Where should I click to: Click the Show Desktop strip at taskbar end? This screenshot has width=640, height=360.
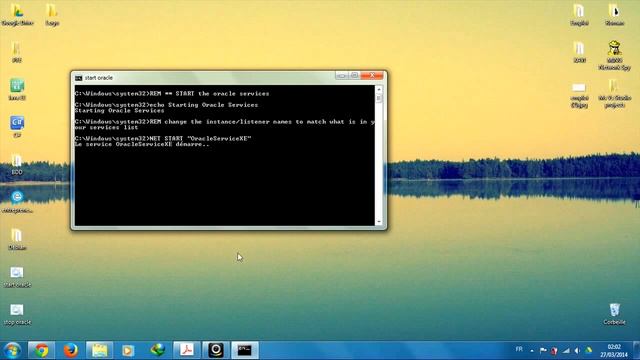637,351
